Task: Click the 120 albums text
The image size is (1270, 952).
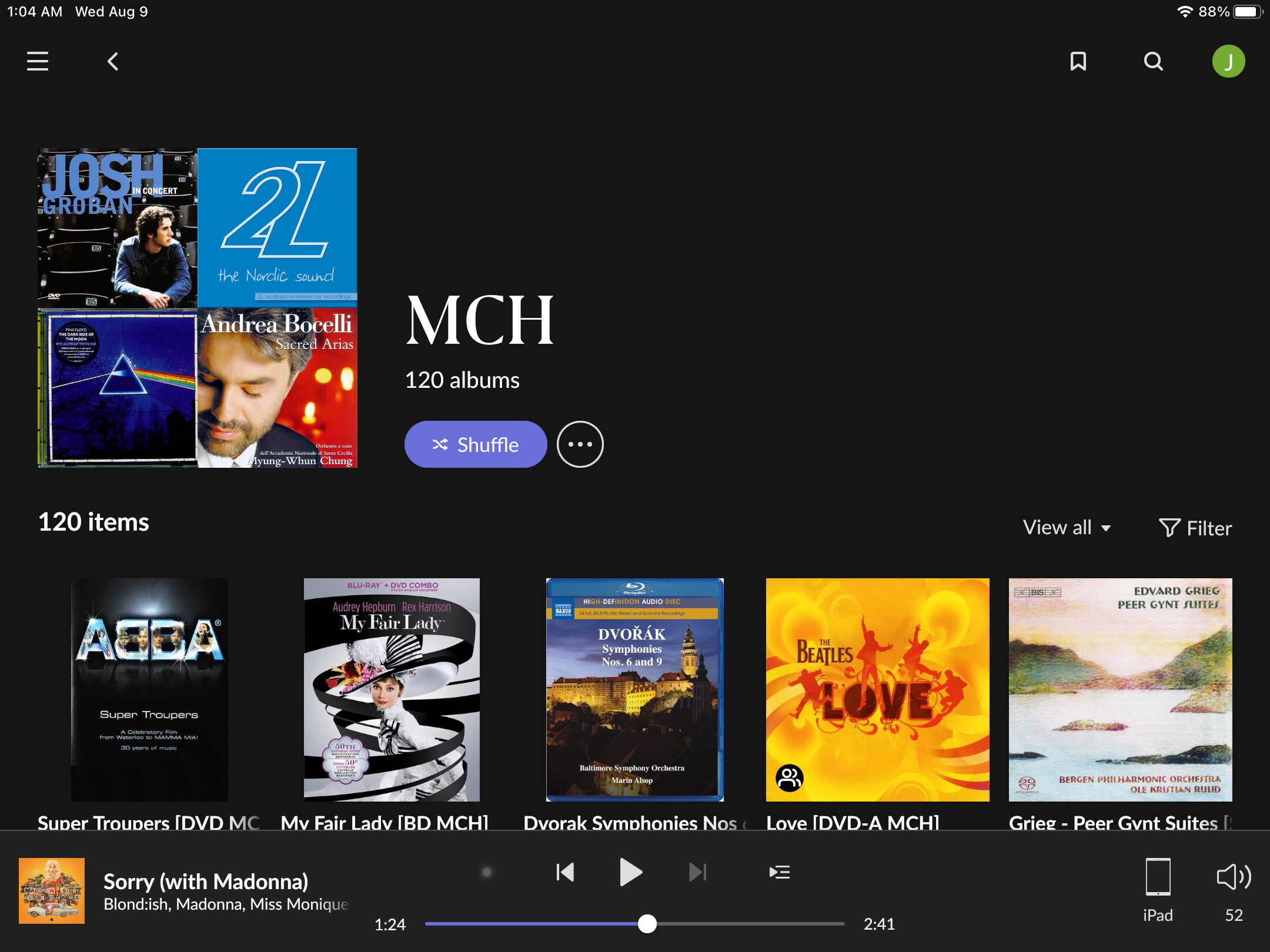Action: [x=462, y=380]
